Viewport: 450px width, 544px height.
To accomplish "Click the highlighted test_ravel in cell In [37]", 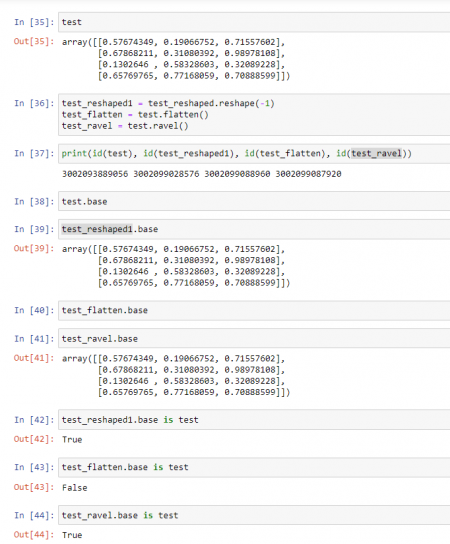I will 376,153.
